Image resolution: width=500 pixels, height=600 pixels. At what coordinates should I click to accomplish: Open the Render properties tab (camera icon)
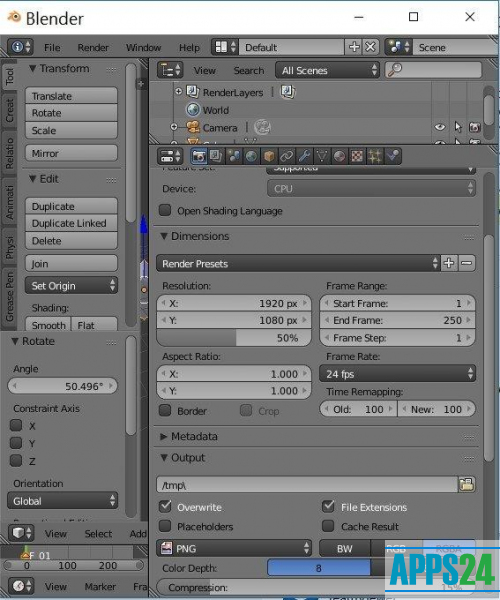(x=198, y=156)
